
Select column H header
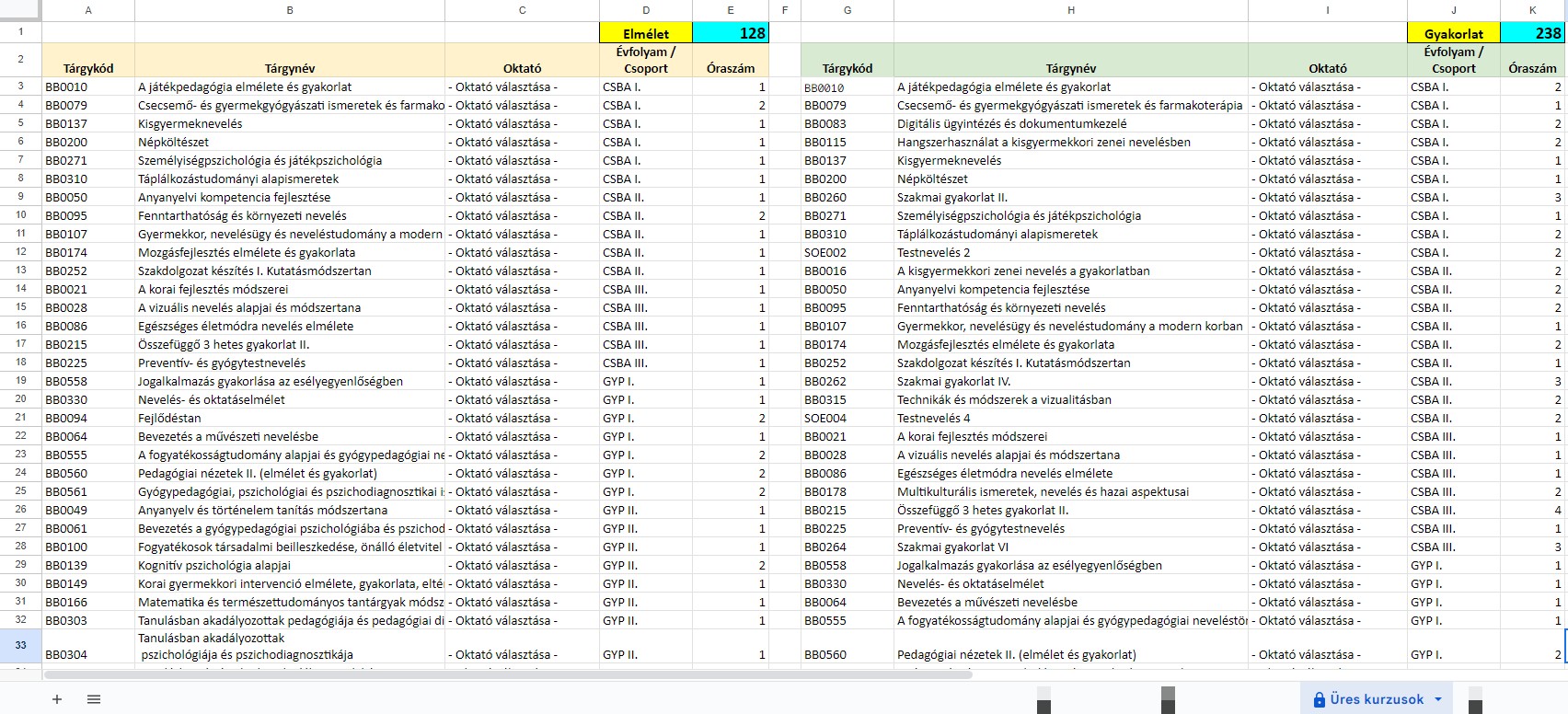(x=1071, y=10)
